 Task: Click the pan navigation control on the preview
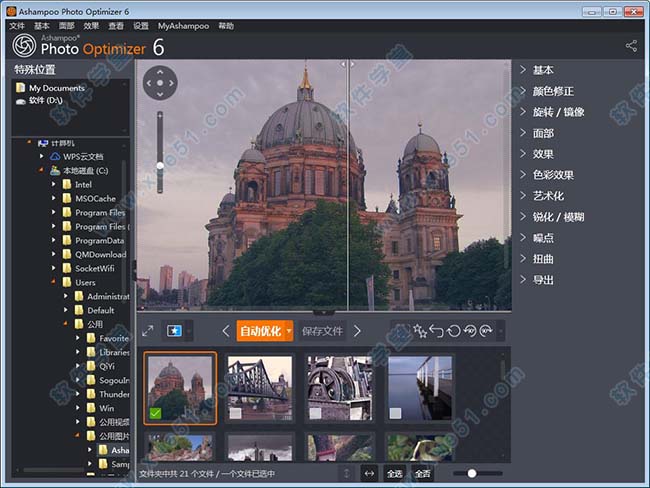tap(160, 83)
